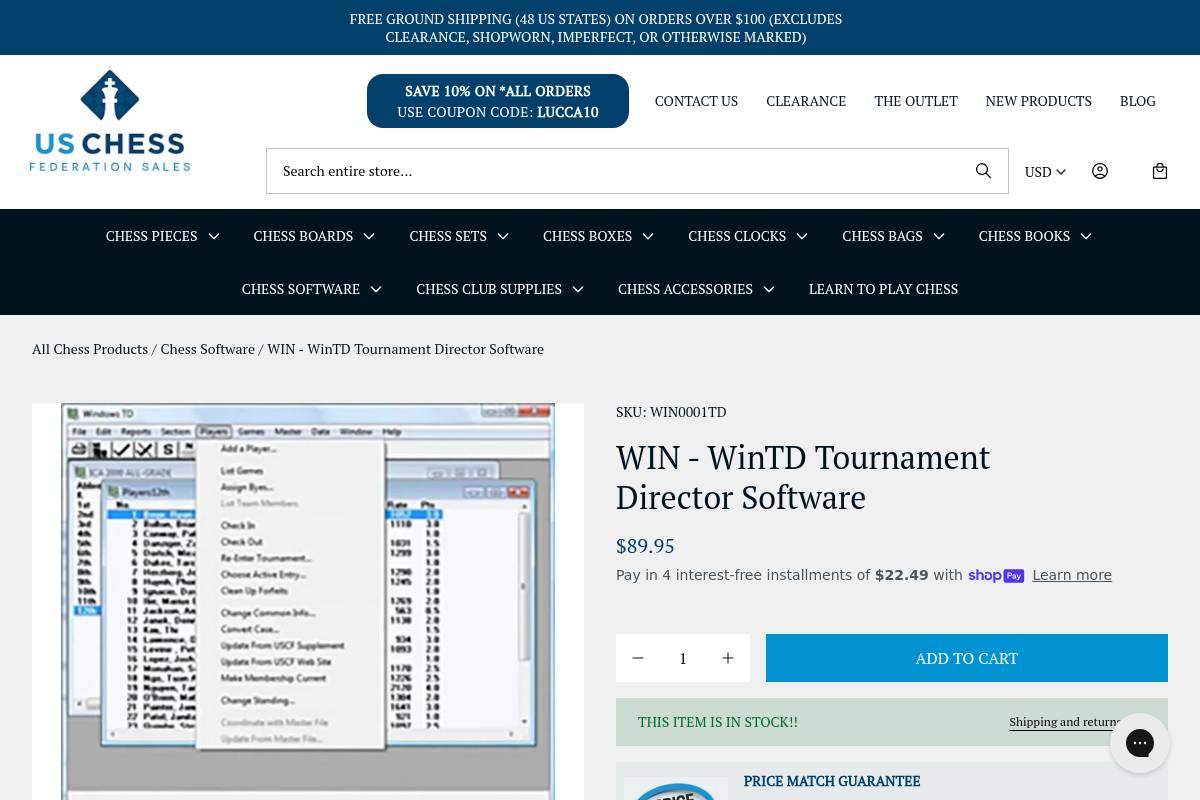Expand the Chess Books menu chevron

coord(1086,236)
